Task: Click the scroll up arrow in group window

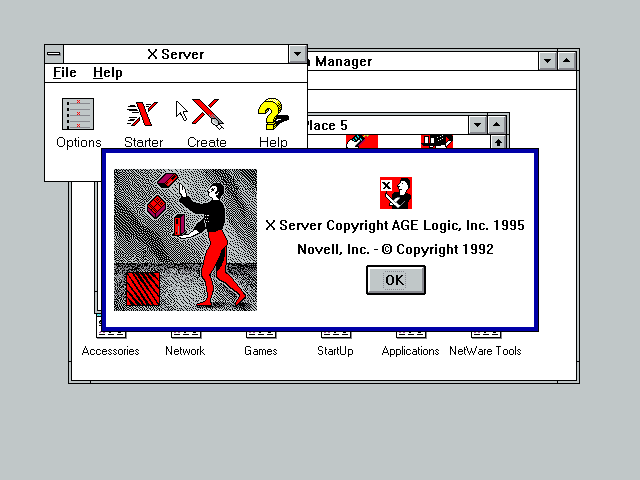Action: coord(498,142)
